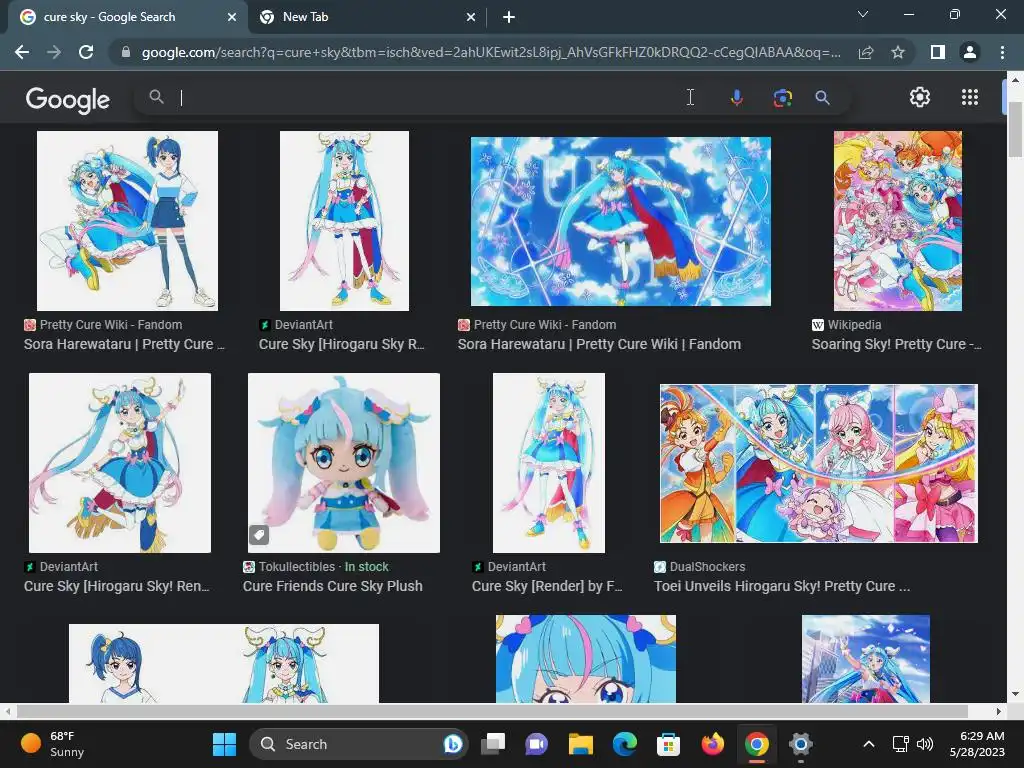This screenshot has height=768, width=1024.
Task: Open the Google apps grid
Action: click(x=970, y=97)
